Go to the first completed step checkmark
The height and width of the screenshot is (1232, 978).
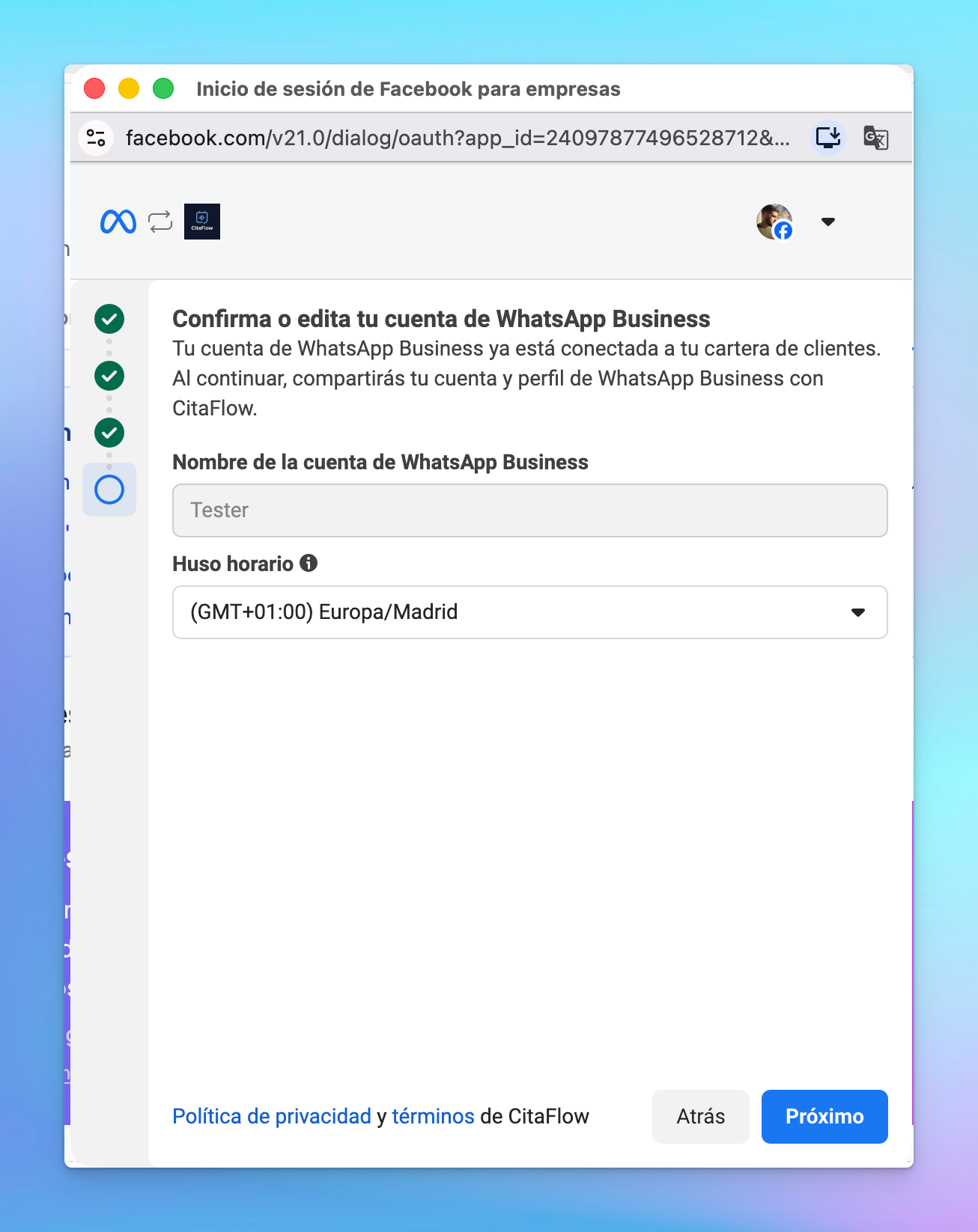pyautogui.click(x=109, y=319)
